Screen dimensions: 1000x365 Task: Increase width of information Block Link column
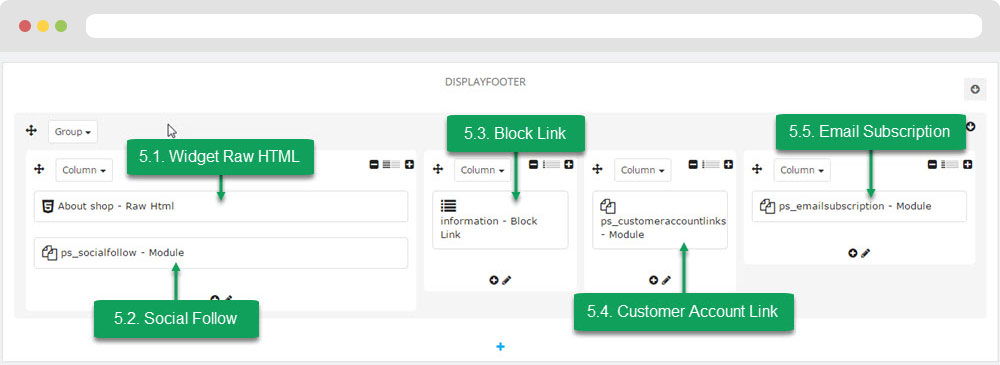[x=569, y=164]
